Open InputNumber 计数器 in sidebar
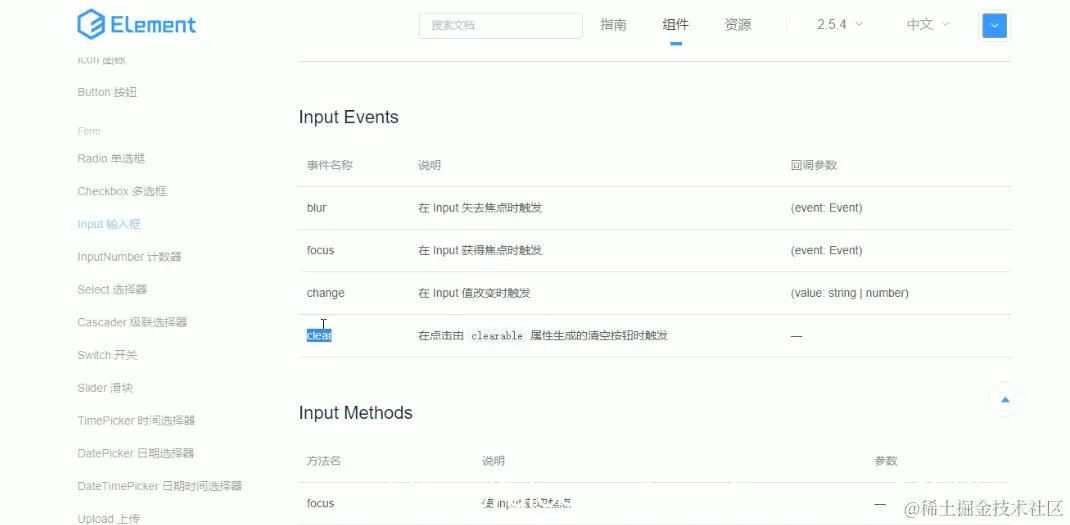Viewport: 1070px width, 525px height. pyautogui.click(x=130, y=257)
